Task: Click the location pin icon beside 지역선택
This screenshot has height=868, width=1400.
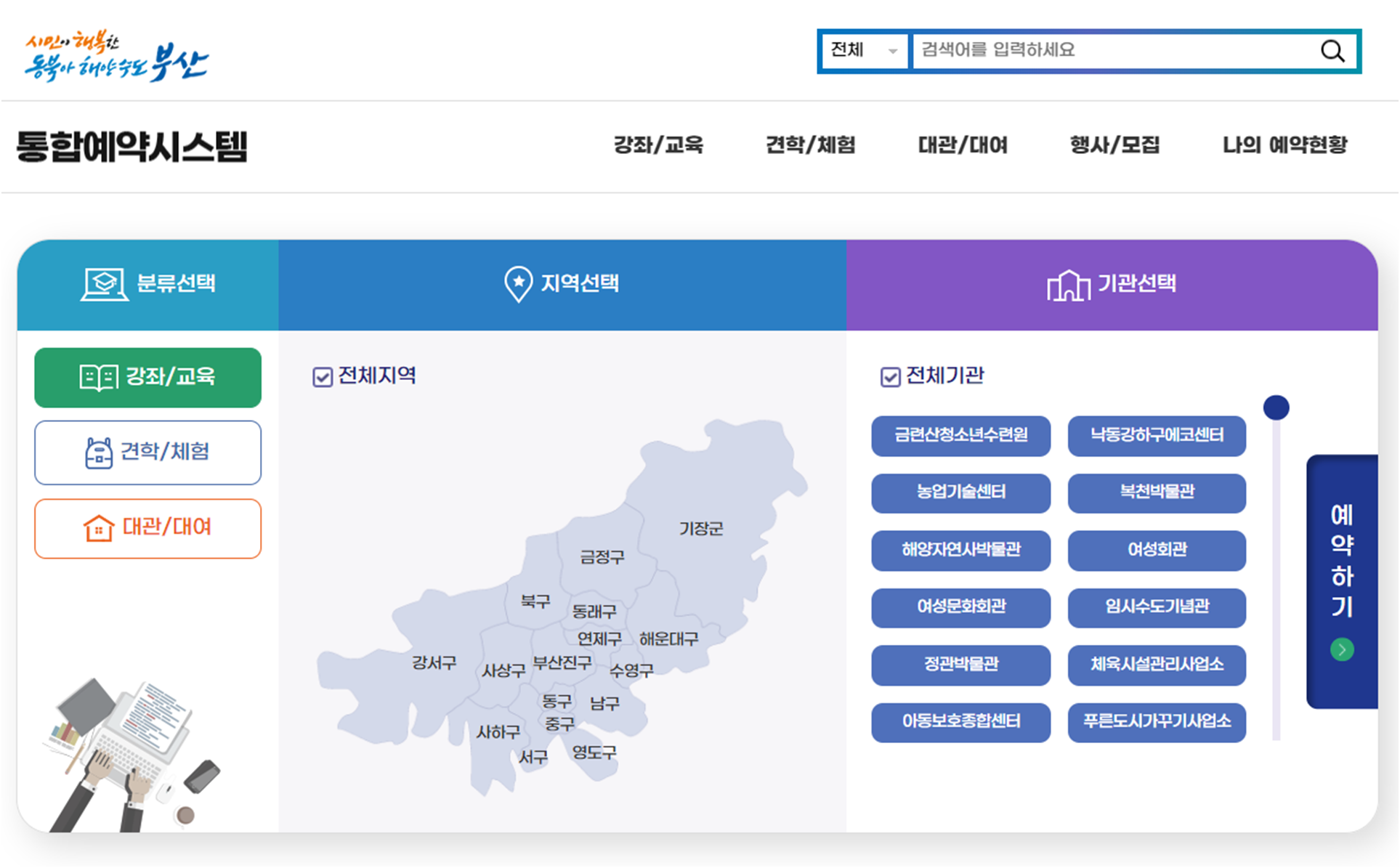Action: pos(518,284)
